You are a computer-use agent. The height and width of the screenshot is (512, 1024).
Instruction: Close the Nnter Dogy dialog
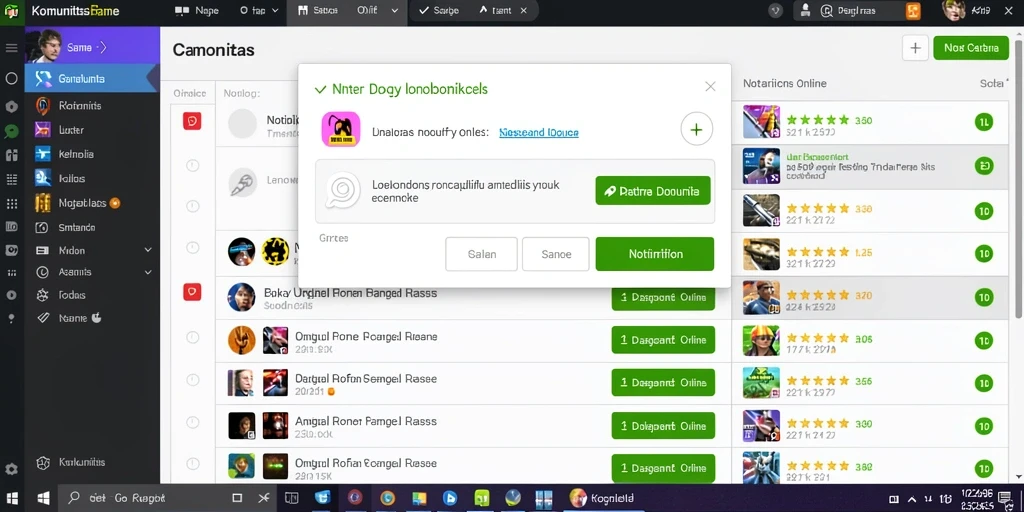711,86
